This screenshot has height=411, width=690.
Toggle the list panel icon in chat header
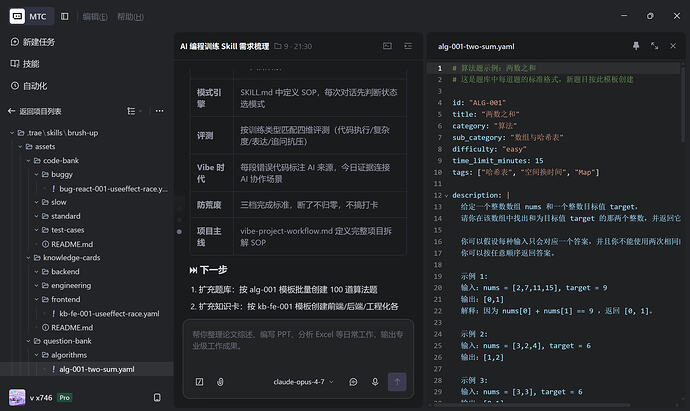408,46
